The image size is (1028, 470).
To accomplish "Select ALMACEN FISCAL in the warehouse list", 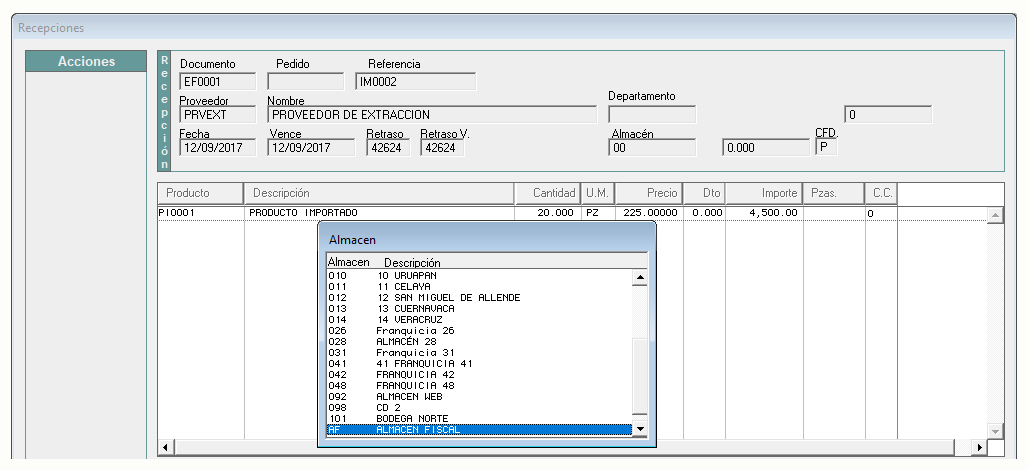I will (479, 430).
